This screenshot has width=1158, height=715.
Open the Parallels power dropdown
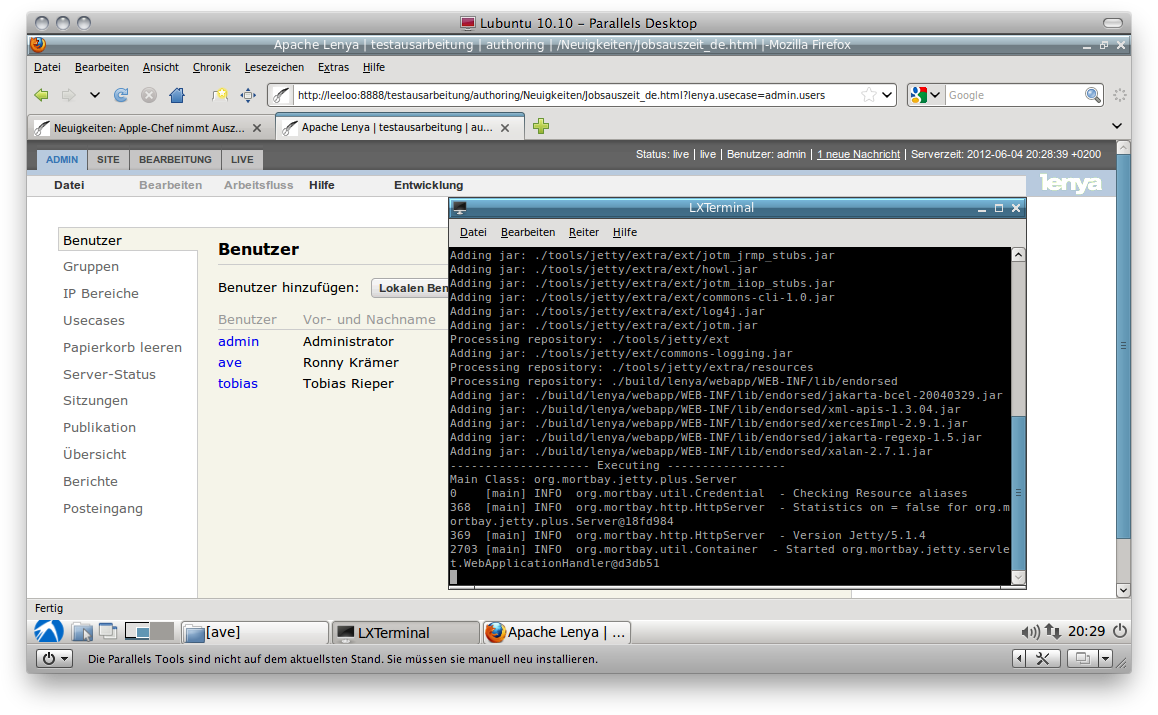[53, 658]
